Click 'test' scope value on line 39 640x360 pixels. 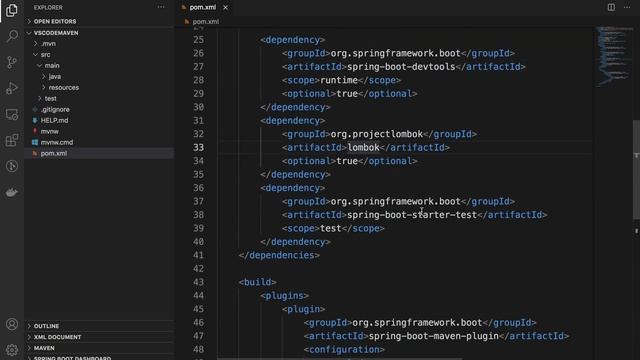pyautogui.click(x=331, y=229)
